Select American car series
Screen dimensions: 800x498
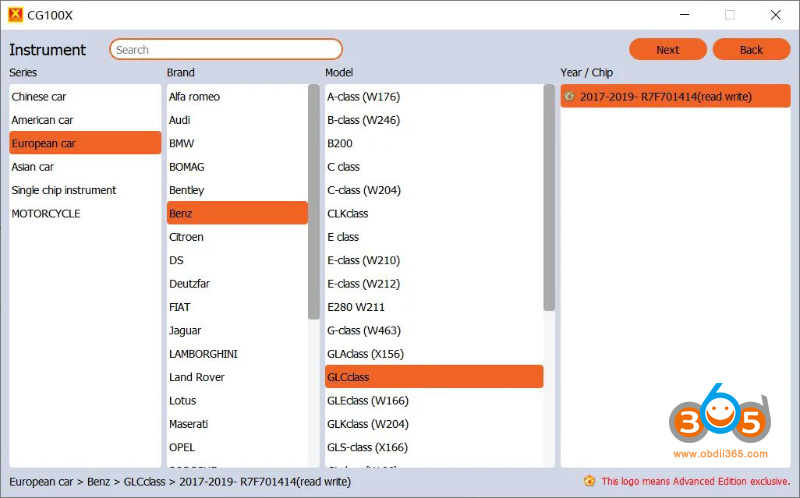pos(85,120)
